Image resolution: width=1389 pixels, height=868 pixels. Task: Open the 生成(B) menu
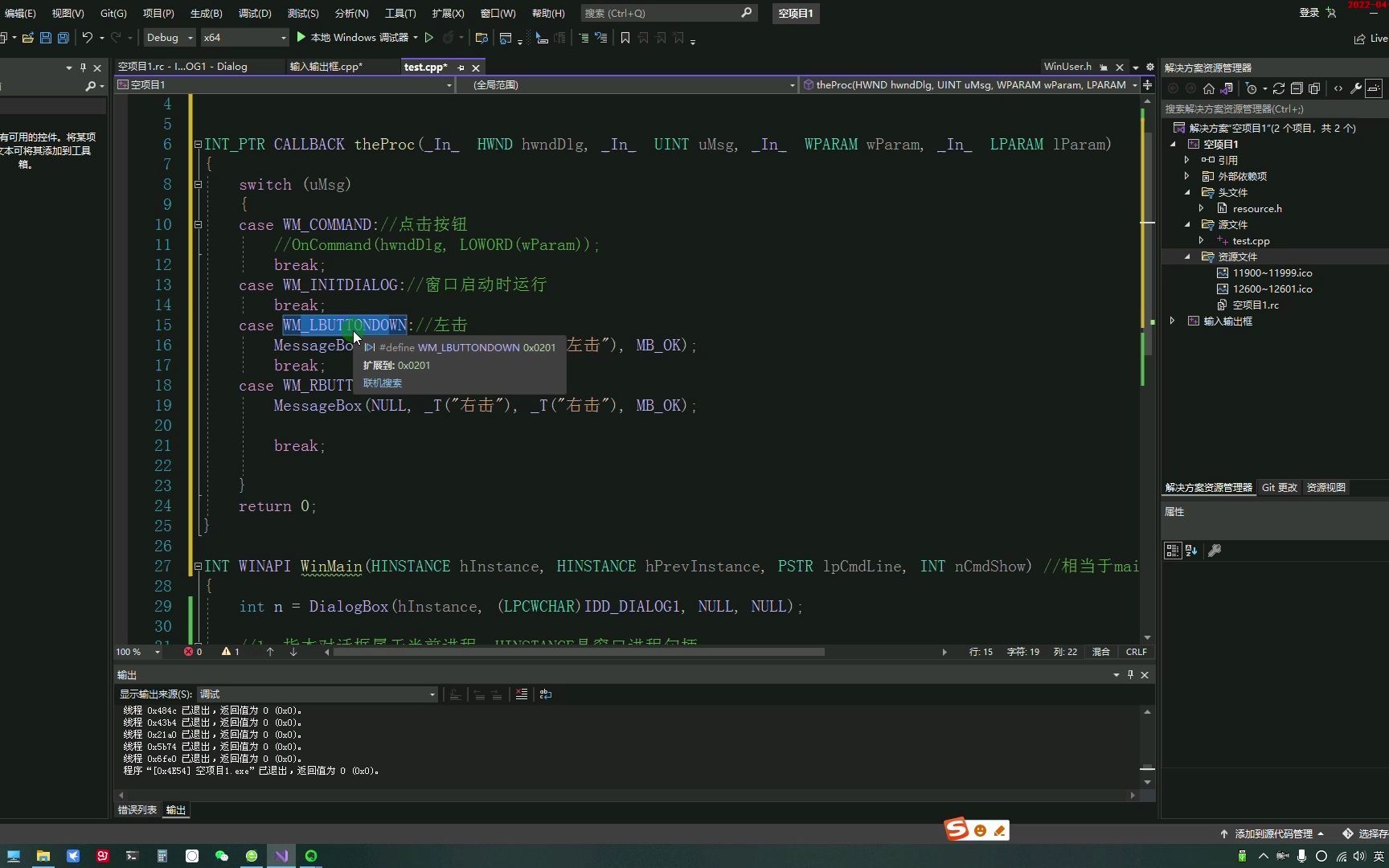tap(206, 13)
